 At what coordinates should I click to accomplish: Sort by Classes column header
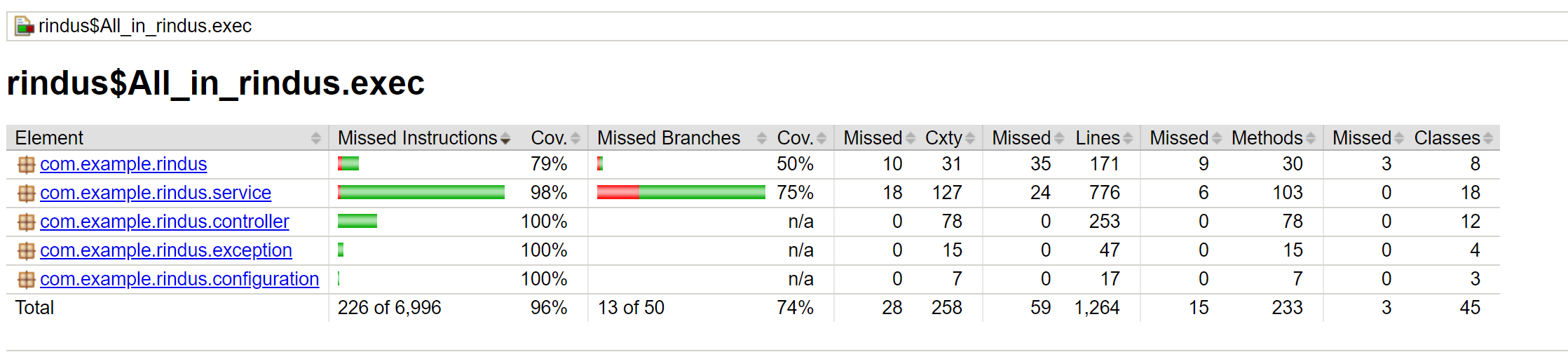click(x=1447, y=138)
